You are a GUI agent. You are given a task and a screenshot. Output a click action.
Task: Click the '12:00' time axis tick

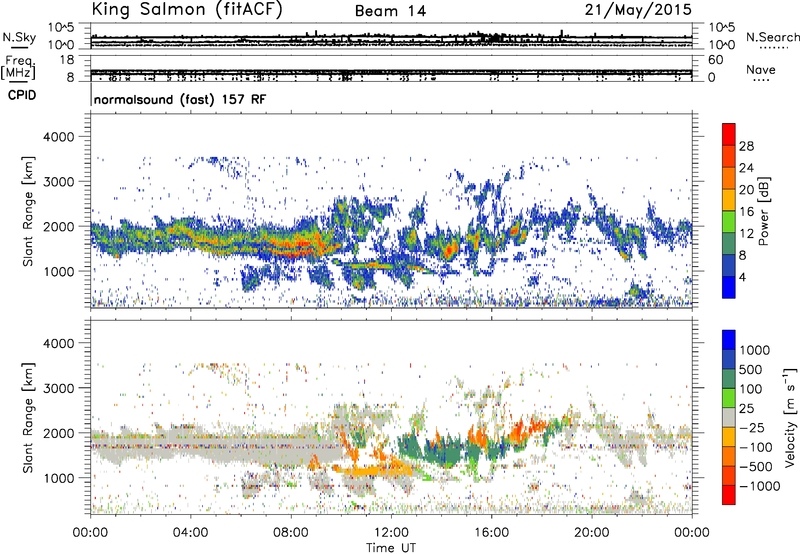pos(391,533)
